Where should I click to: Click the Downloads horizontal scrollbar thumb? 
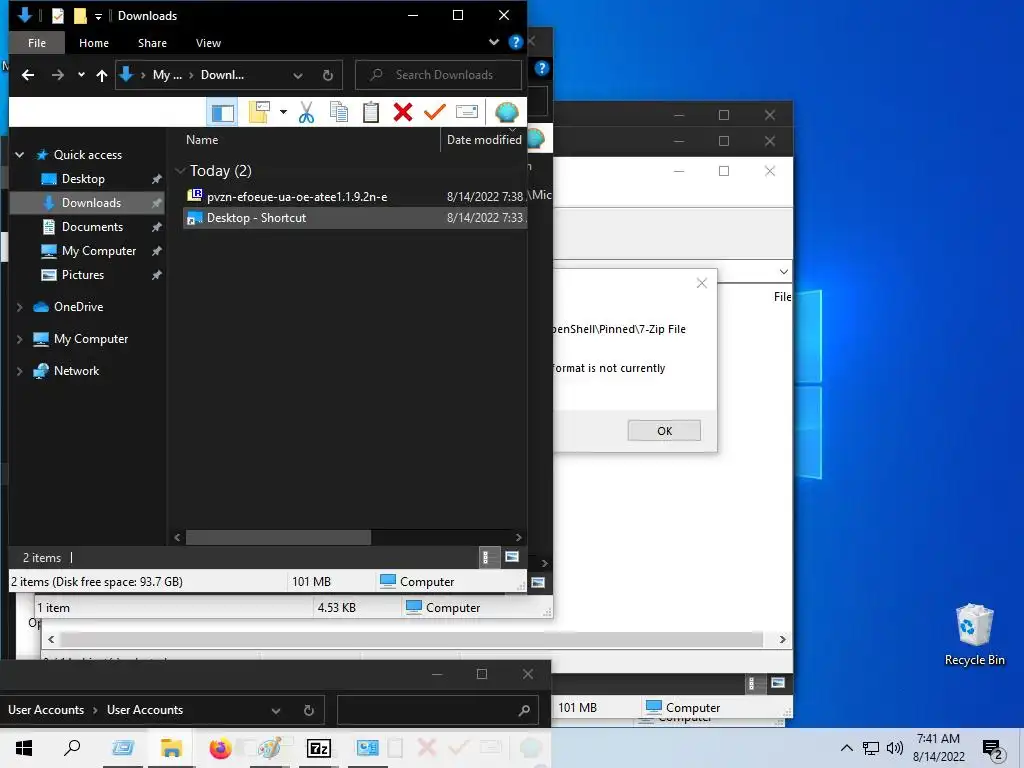point(278,537)
